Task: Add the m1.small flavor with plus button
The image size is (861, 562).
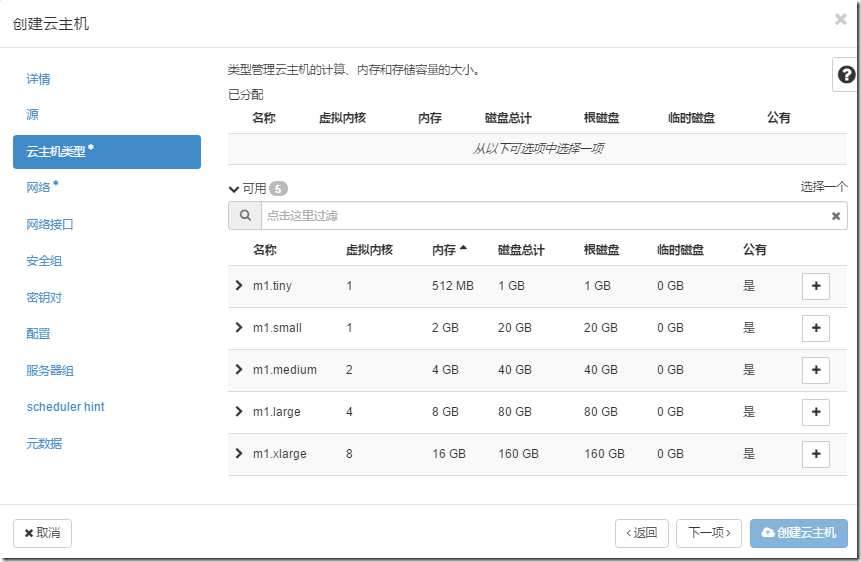Action: [815, 328]
